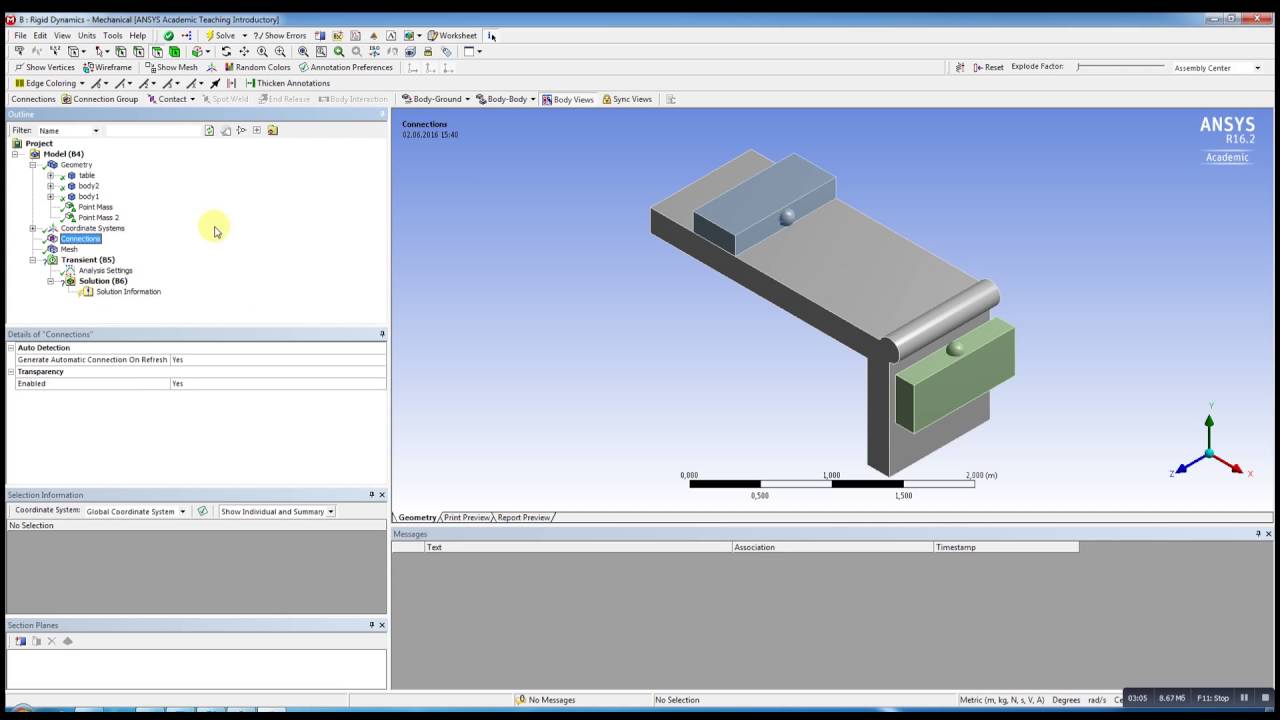Open the Body-Body joint dropdown
Viewport: 1280px width, 720px height.
(506, 99)
